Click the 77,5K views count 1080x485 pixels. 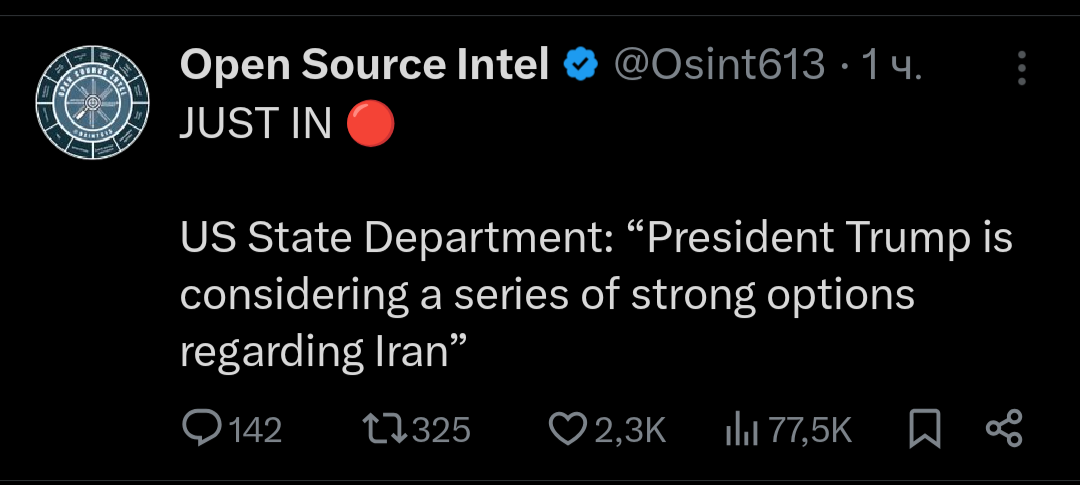pos(810,430)
